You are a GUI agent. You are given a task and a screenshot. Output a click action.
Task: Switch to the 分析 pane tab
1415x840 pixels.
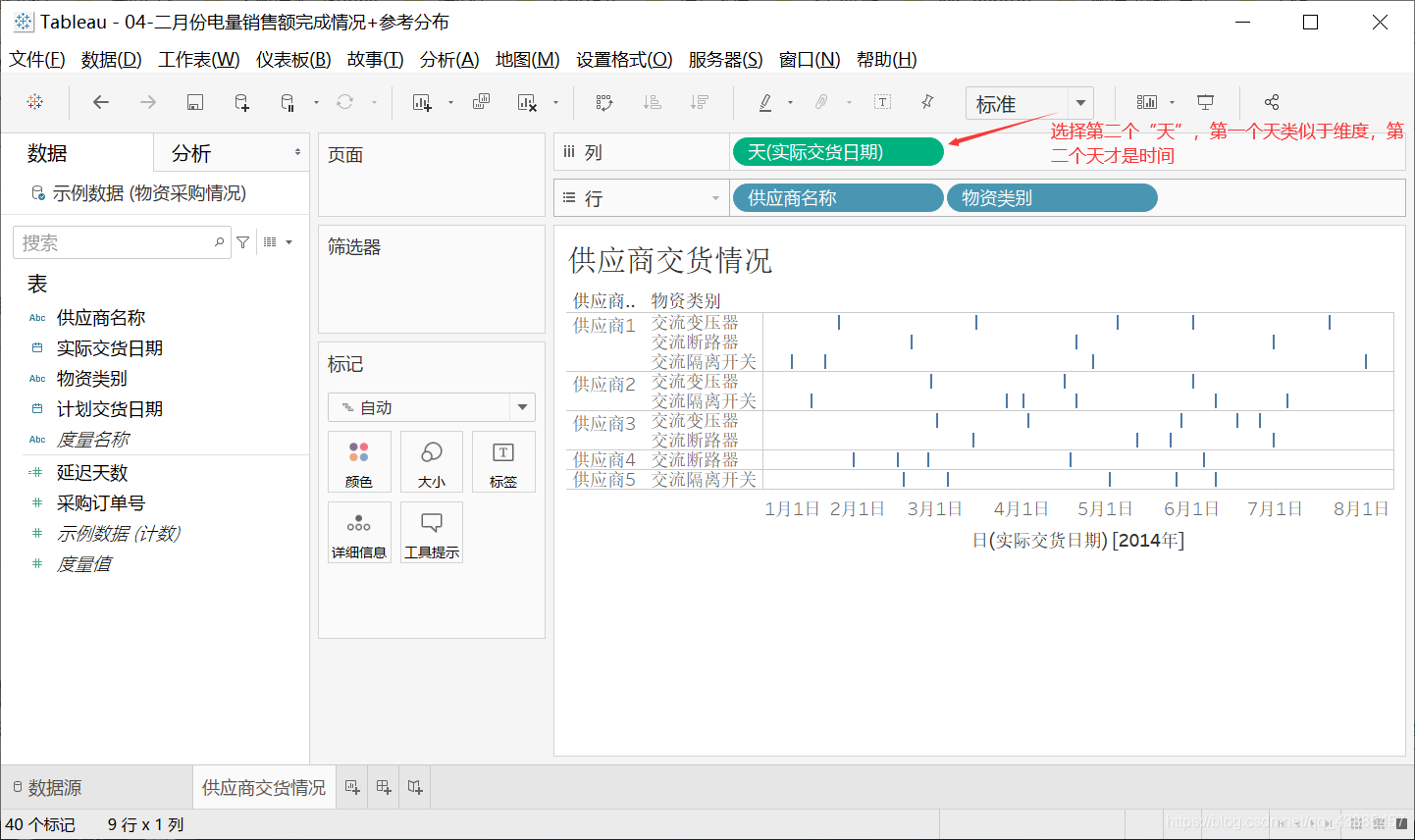[x=191, y=153]
